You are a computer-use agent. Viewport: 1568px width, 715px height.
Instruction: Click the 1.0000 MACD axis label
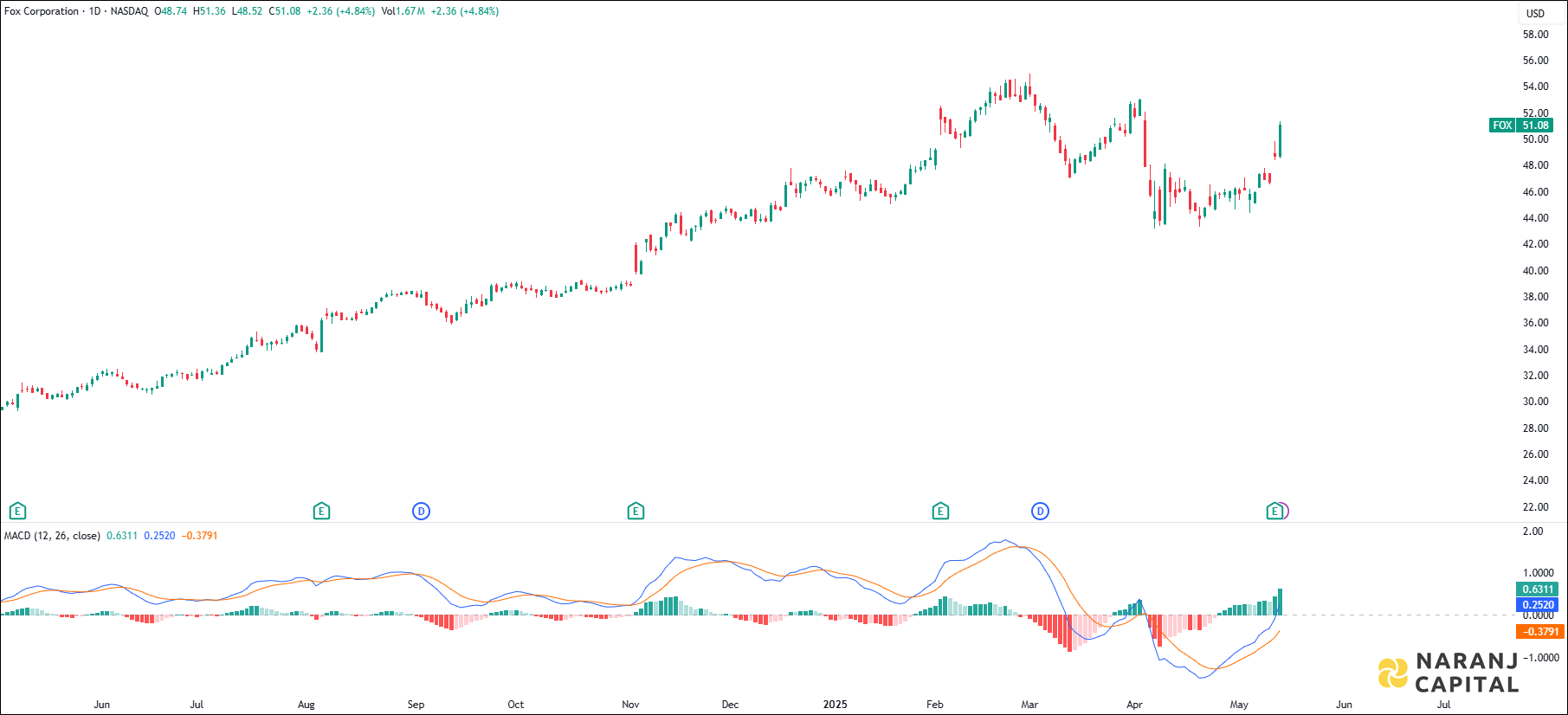pyautogui.click(x=1538, y=573)
